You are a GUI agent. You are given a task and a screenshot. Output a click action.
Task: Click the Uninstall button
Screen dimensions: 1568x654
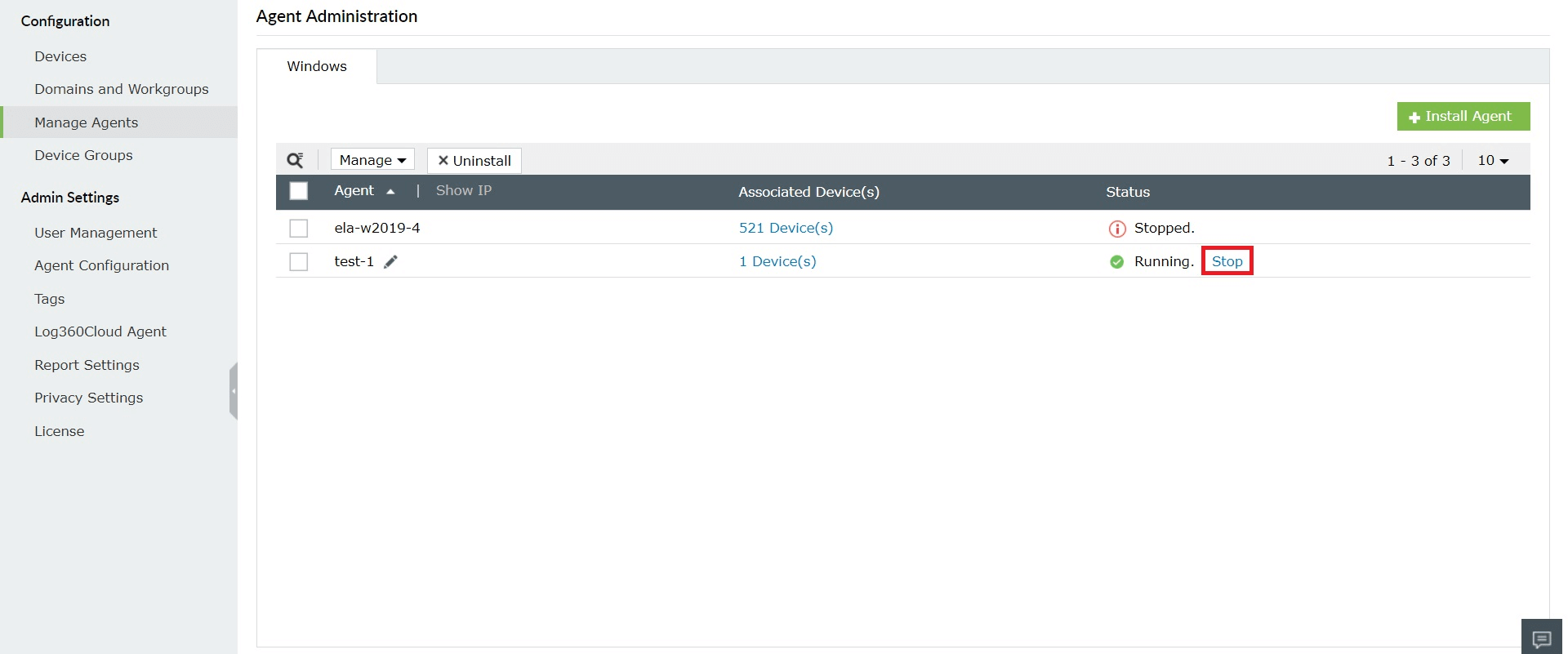click(x=474, y=160)
